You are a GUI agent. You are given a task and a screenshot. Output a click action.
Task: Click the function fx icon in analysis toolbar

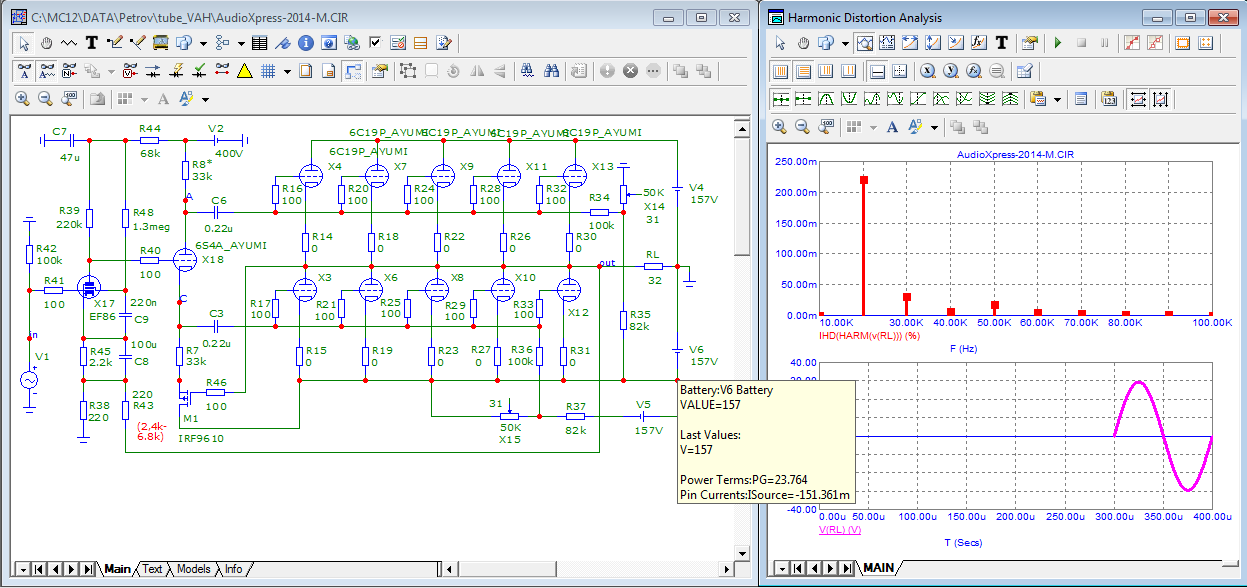(978, 43)
